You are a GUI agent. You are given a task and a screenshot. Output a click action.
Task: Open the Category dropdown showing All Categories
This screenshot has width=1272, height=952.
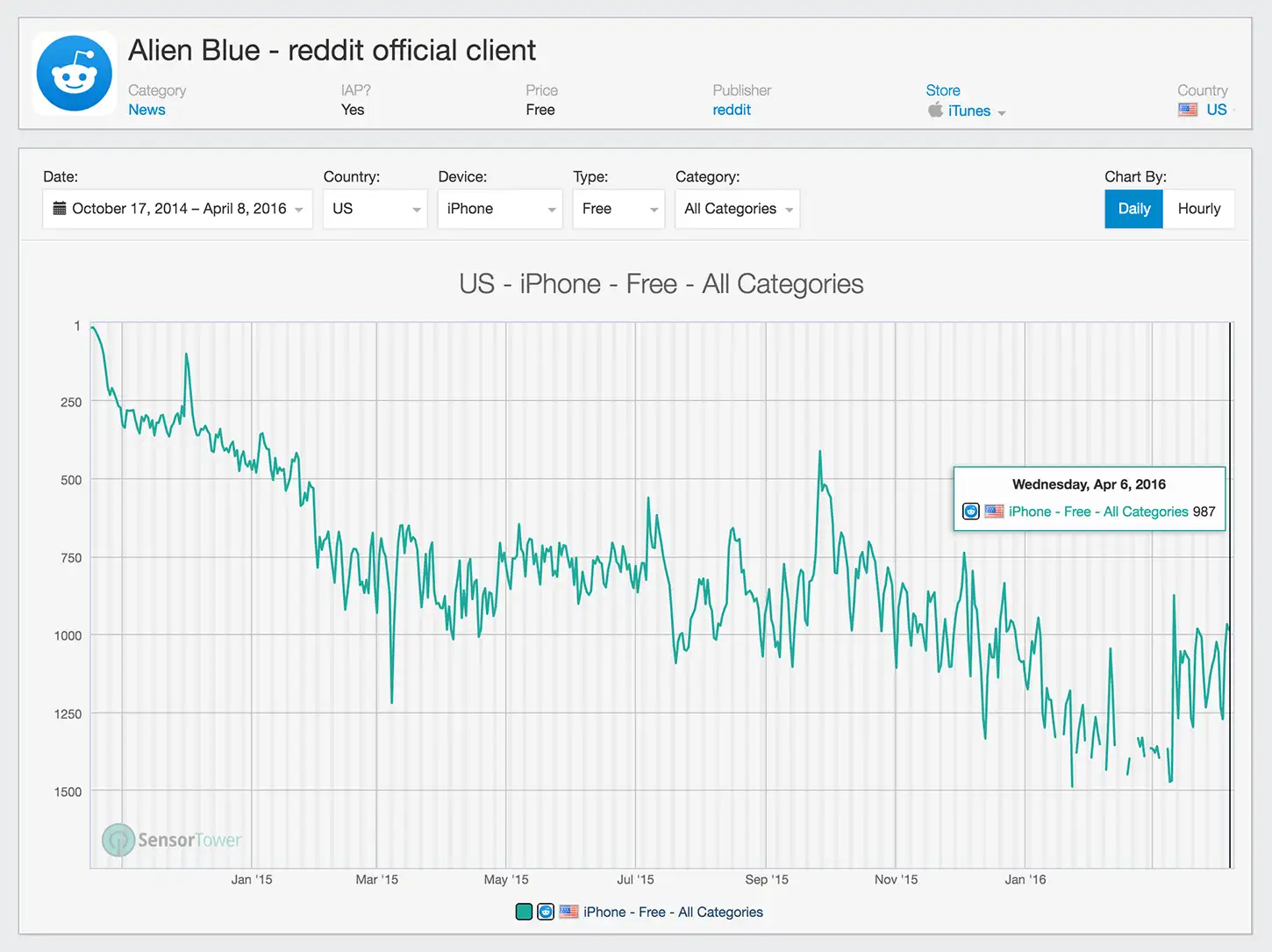point(738,209)
